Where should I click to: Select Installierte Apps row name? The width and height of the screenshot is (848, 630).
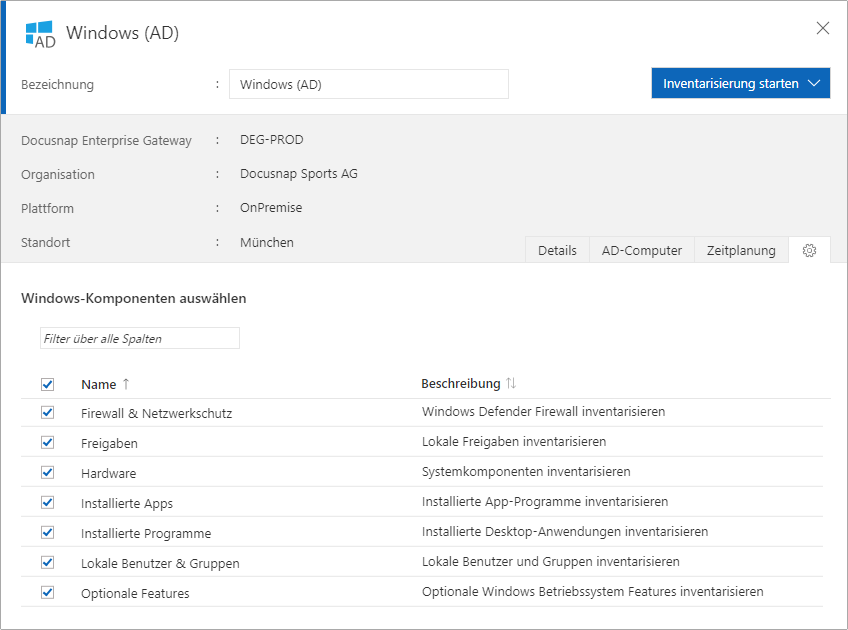click(x=127, y=503)
